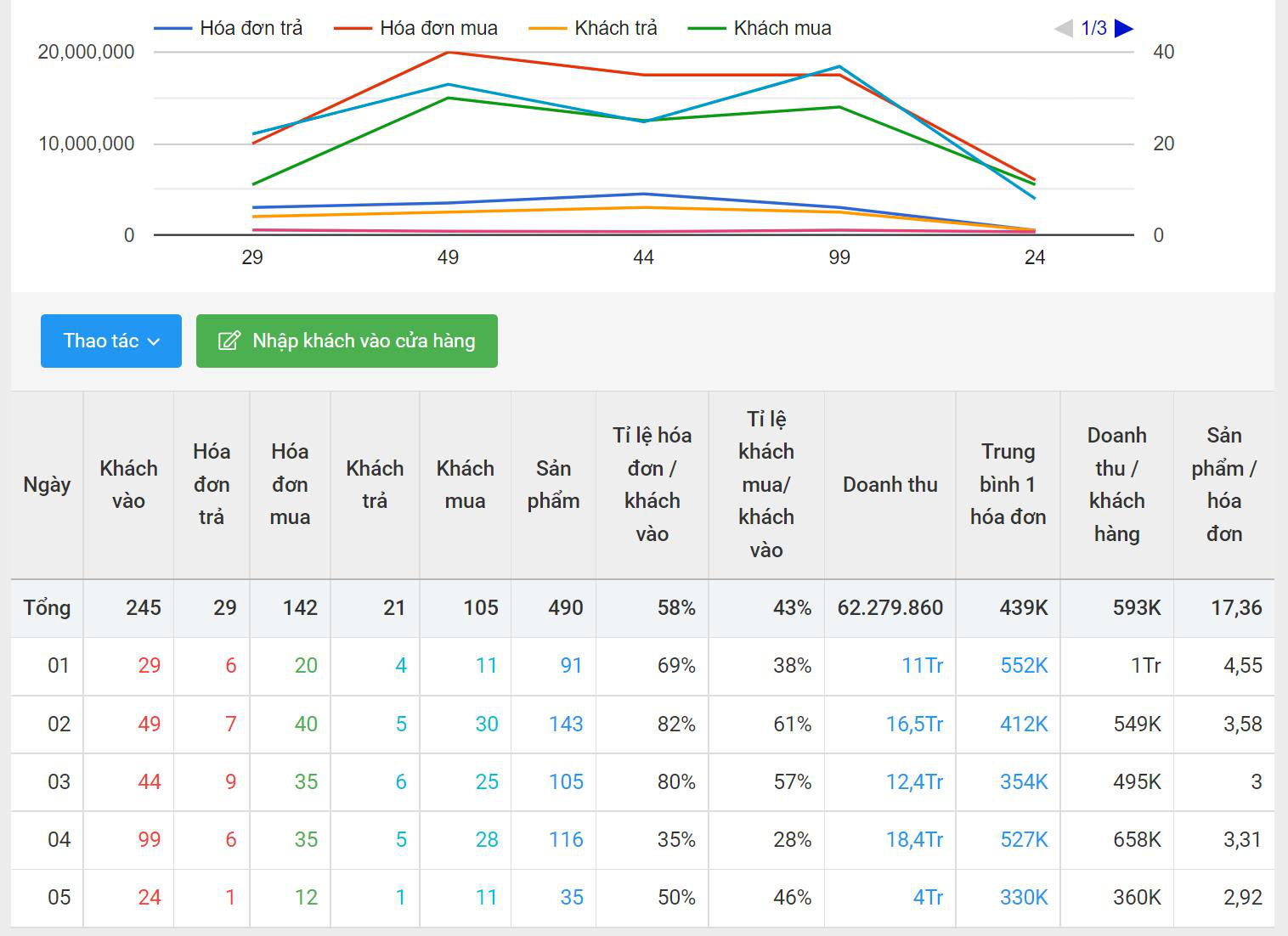Open revenue 18,4Tr for day 04

pyautogui.click(x=915, y=839)
